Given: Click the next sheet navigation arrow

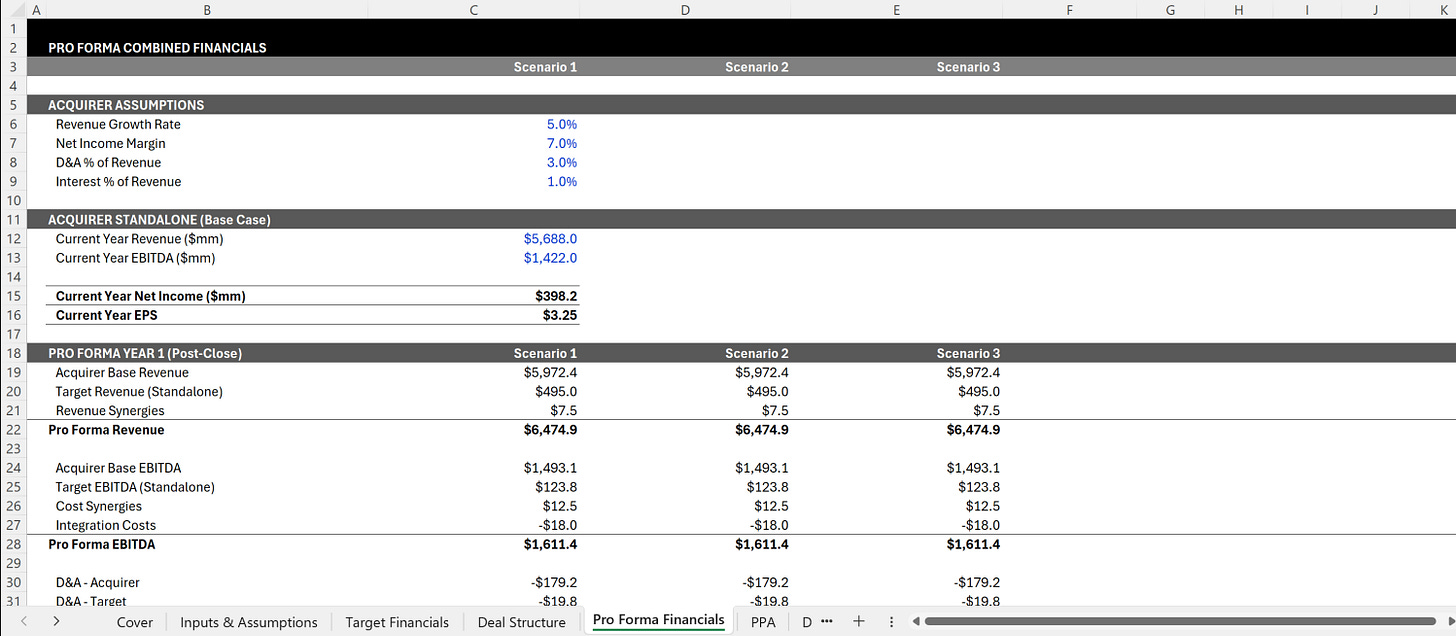Looking at the screenshot, I should [x=57, y=621].
